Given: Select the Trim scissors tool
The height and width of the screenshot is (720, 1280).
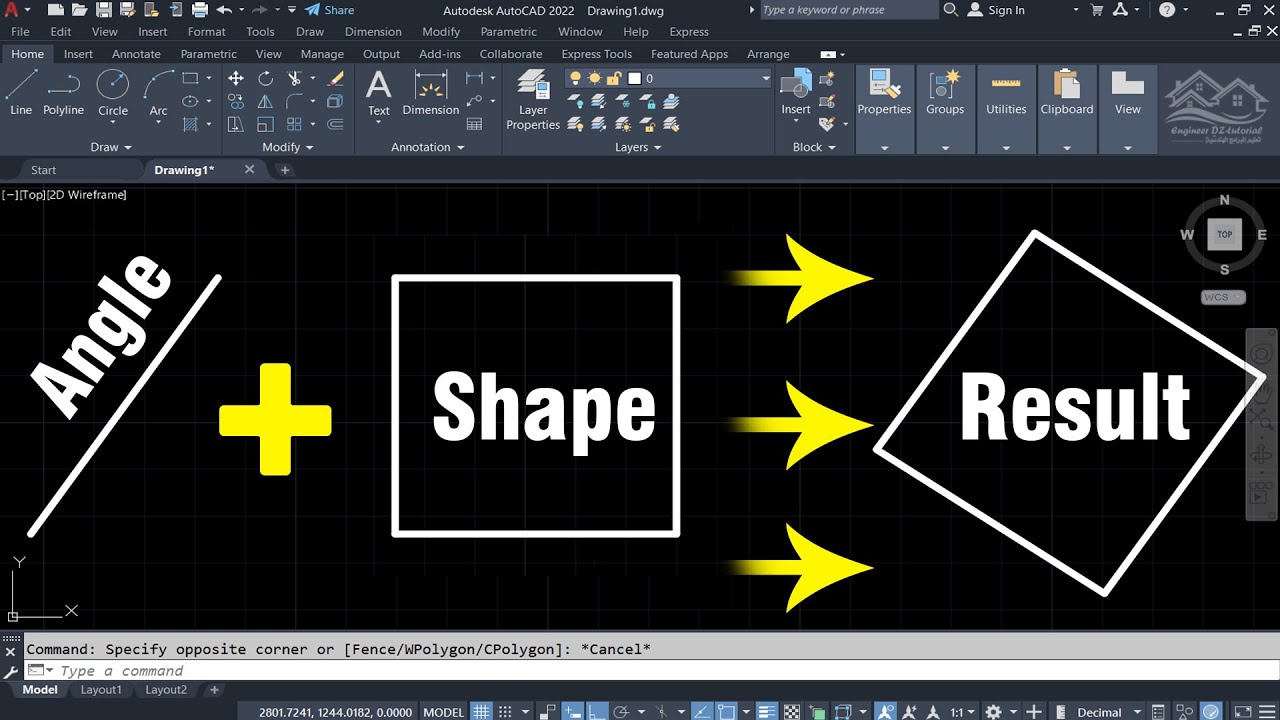Looking at the screenshot, I should 294,78.
